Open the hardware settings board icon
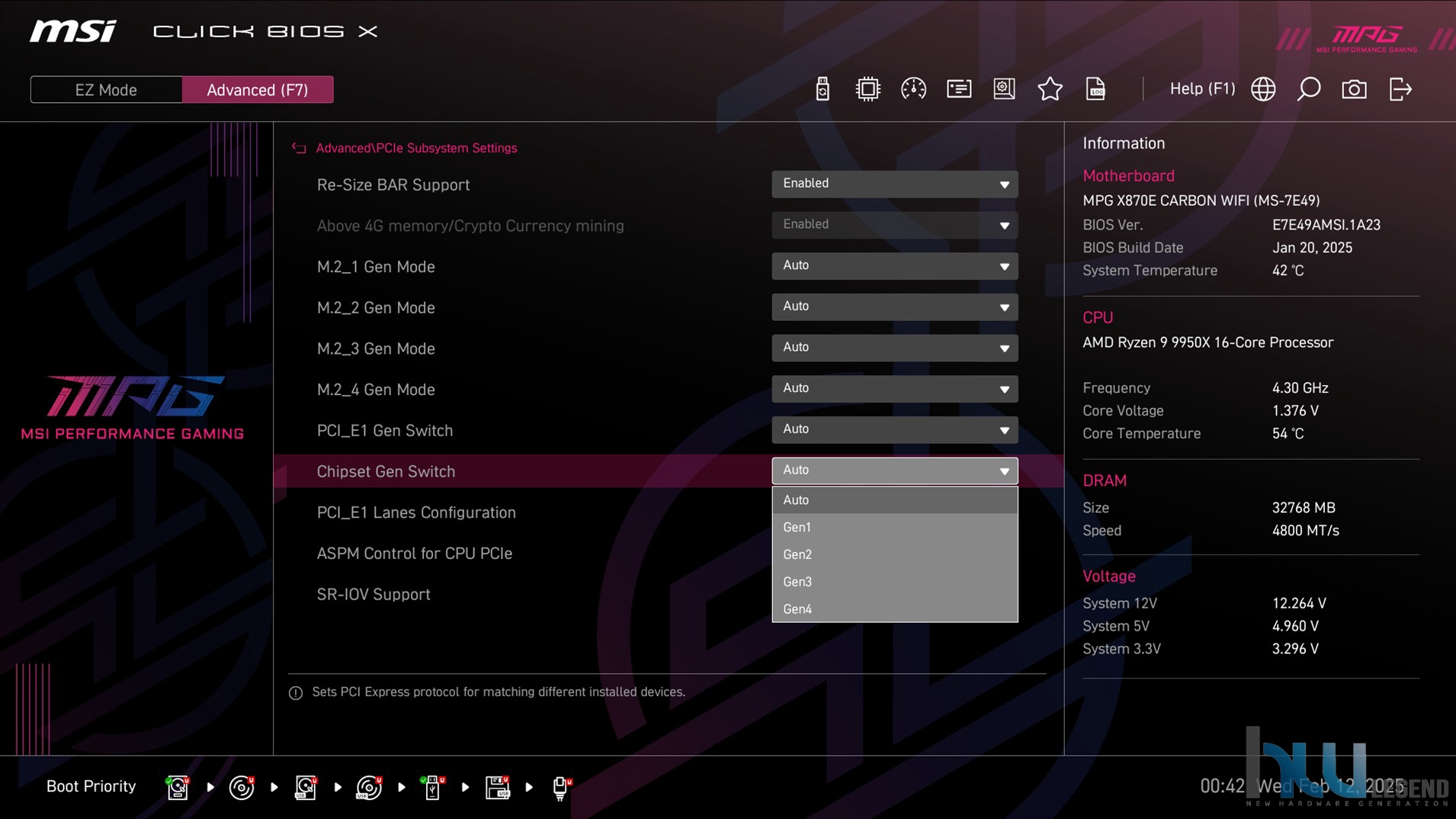The width and height of the screenshot is (1456, 819). (x=1004, y=89)
